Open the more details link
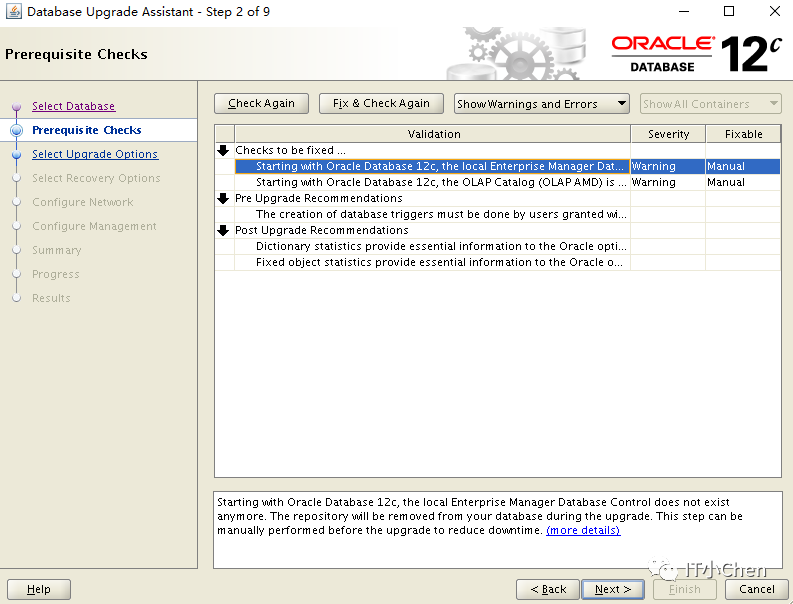This screenshot has height=604, width=793. [583, 530]
